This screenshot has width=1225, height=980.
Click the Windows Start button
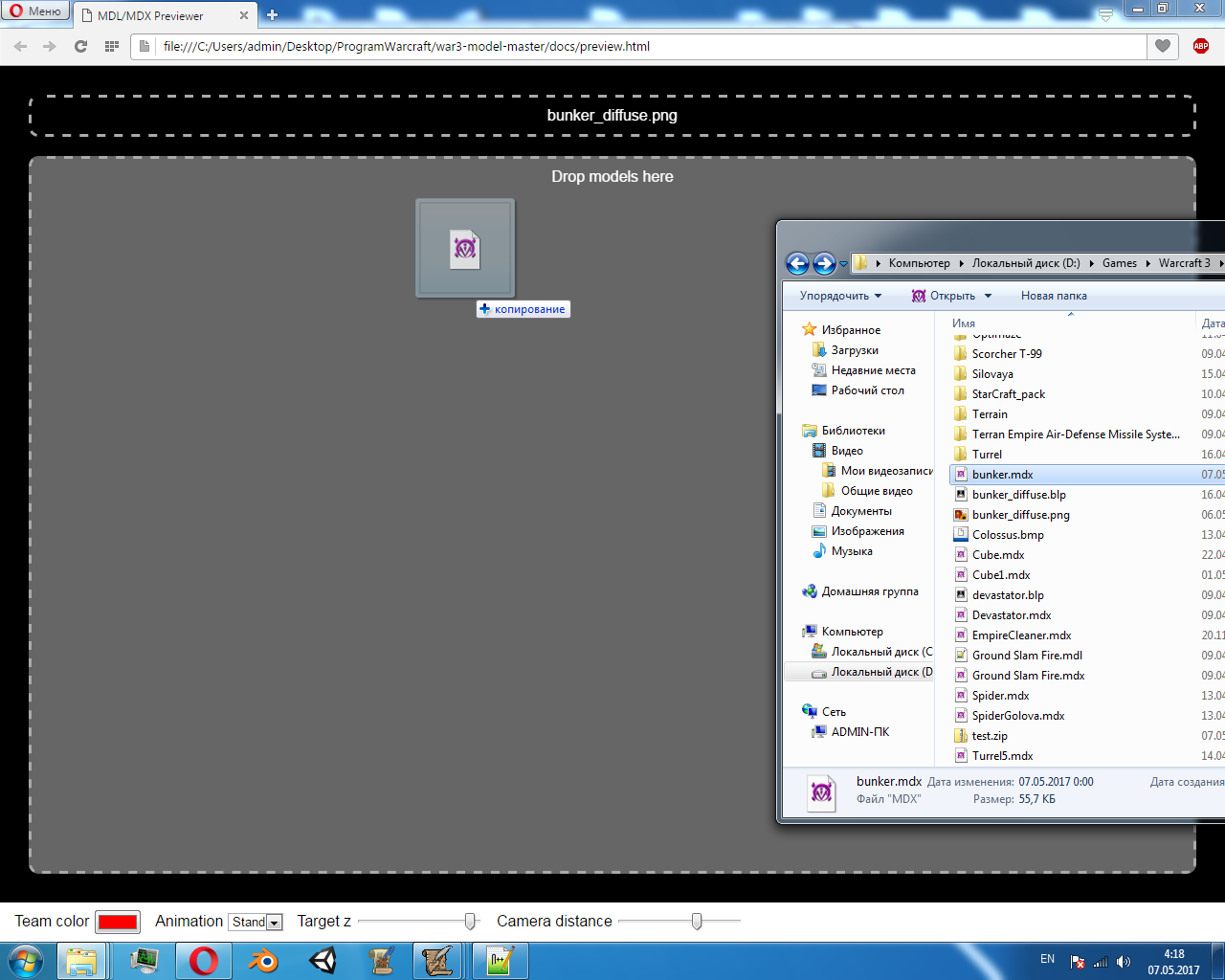click(x=26, y=961)
